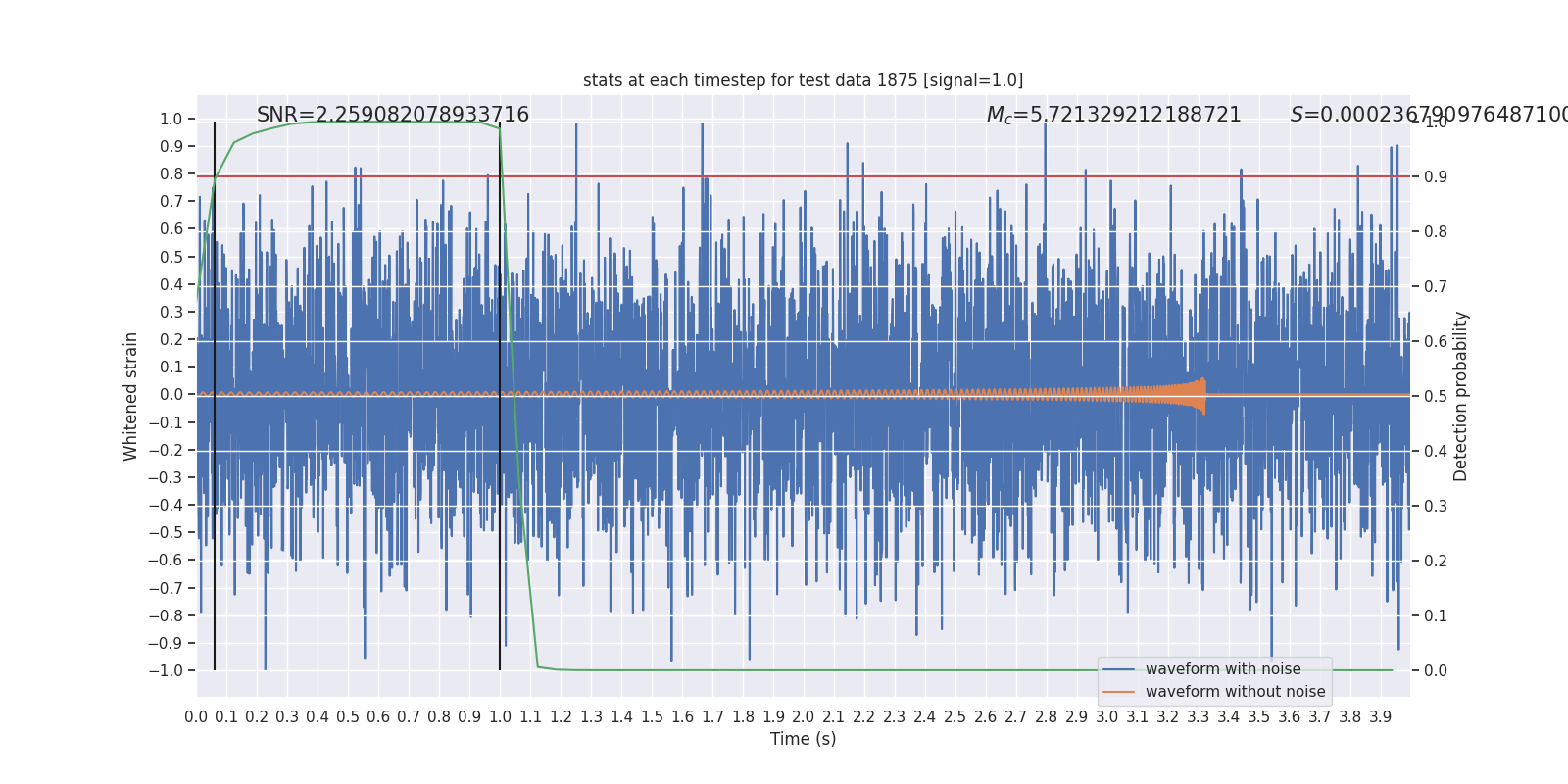Click the red horizontal threshold line
Screen dimensions: 1568x784
coord(803,176)
